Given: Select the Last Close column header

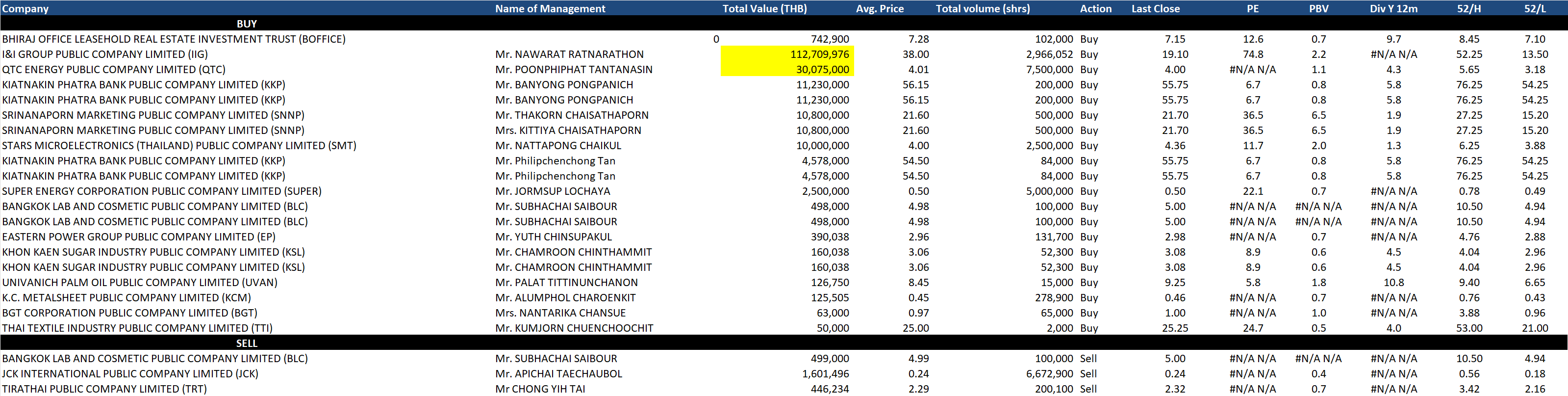Looking at the screenshot, I should pos(1155,8).
